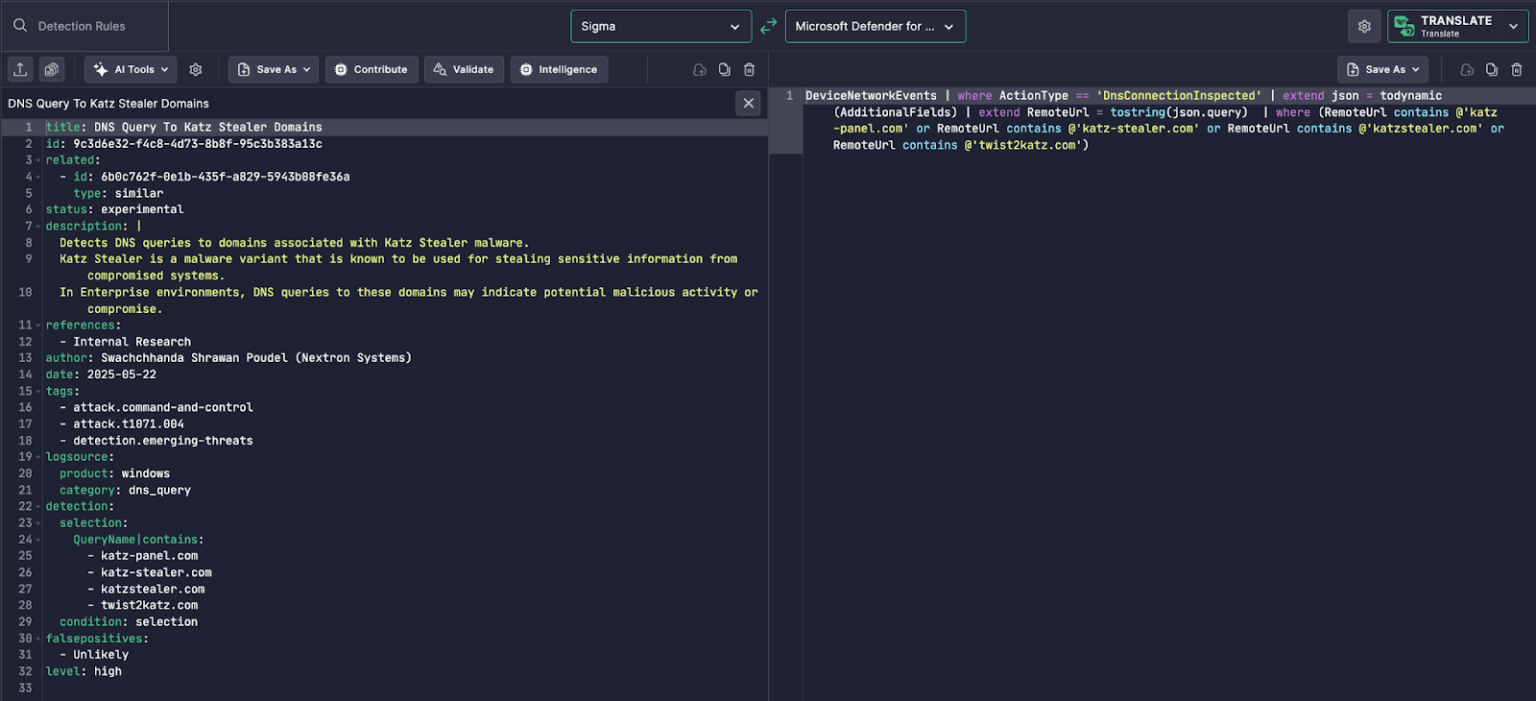The image size is (1536, 701).
Task: Delete the Sigma rule with trash icon
Action: (749, 70)
